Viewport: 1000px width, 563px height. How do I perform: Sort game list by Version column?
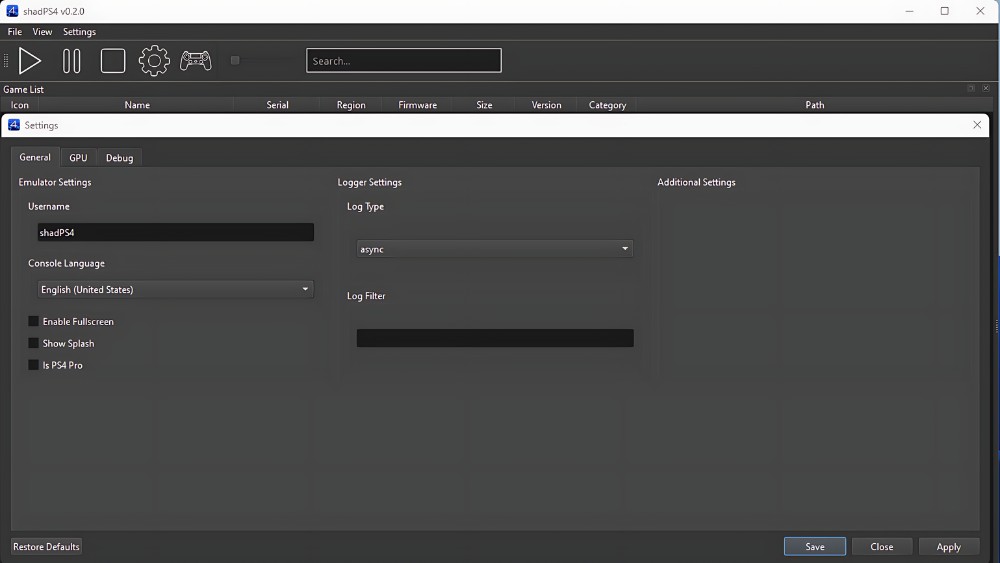pyautogui.click(x=547, y=105)
